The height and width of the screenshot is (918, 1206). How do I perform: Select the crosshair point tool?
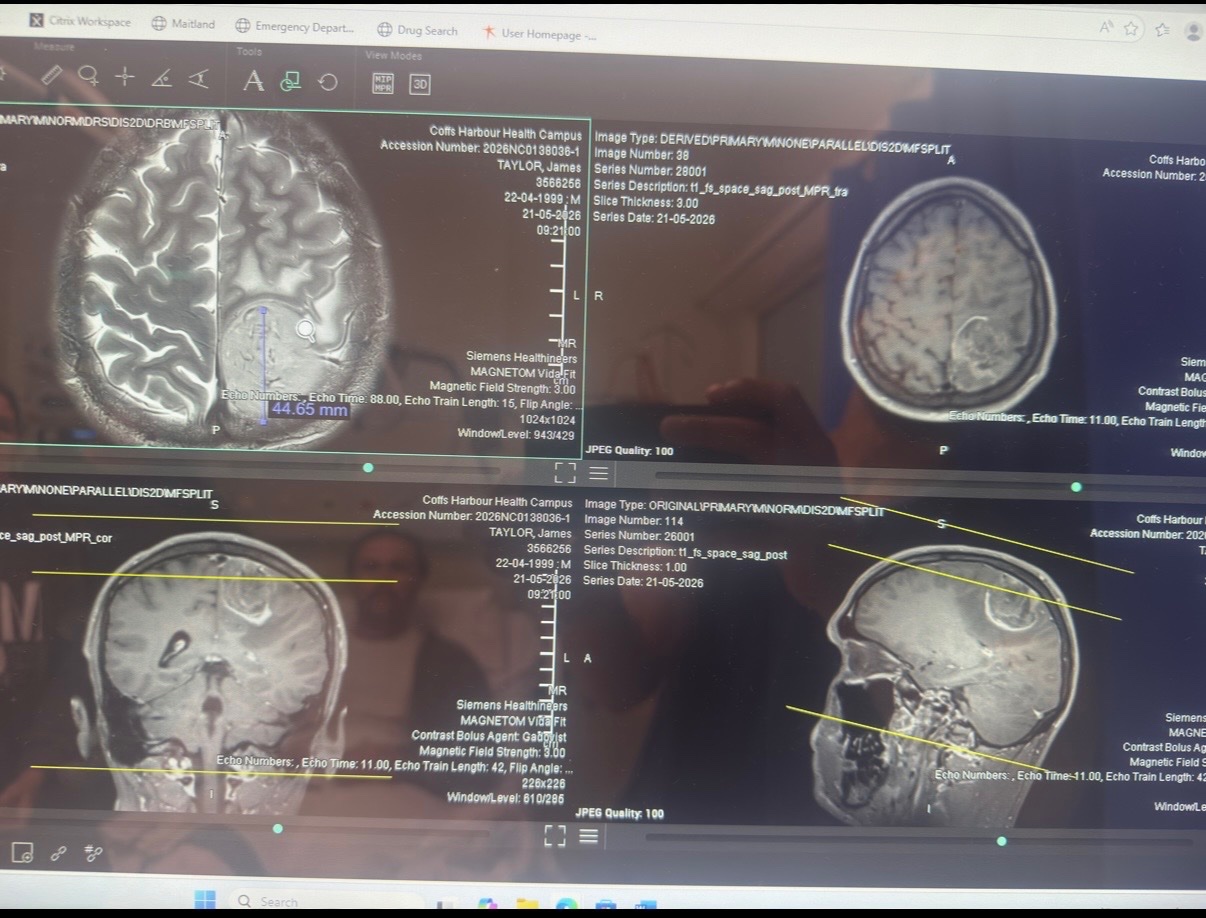125,77
